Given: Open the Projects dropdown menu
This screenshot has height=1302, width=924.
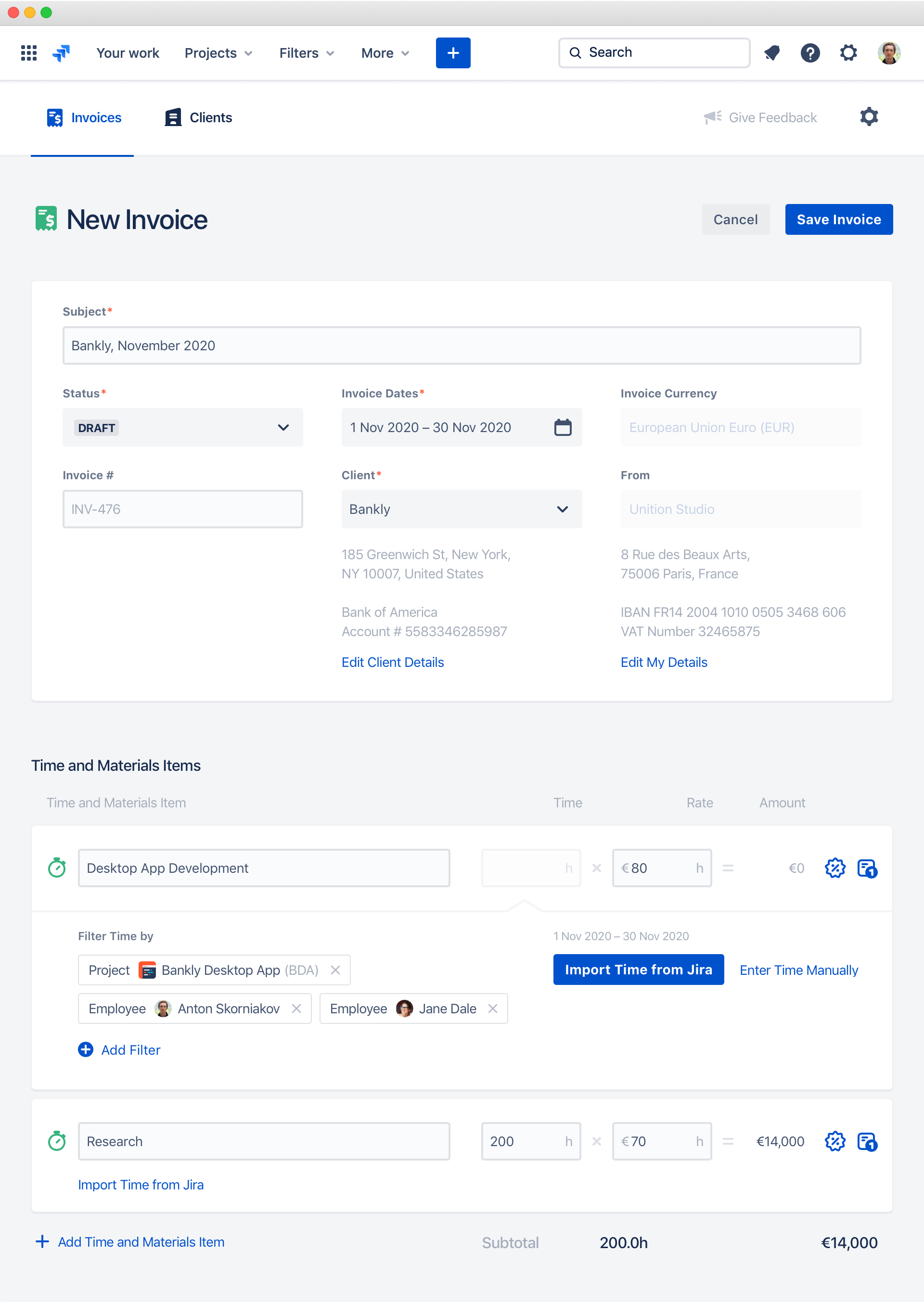Looking at the screenshot, I should (x=218, y=53).
